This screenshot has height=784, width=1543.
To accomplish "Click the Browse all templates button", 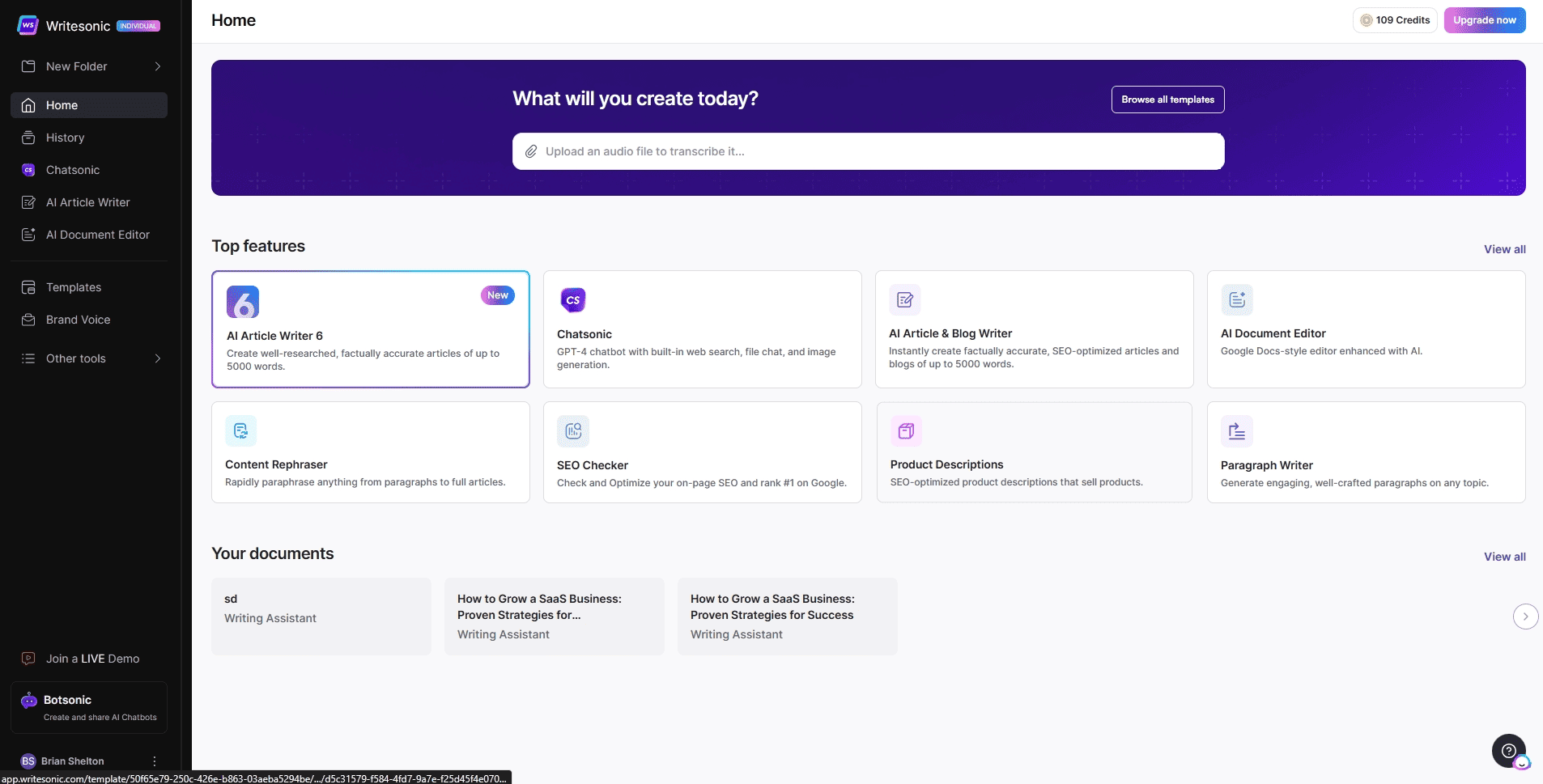I will click(x=1167, y=100).
